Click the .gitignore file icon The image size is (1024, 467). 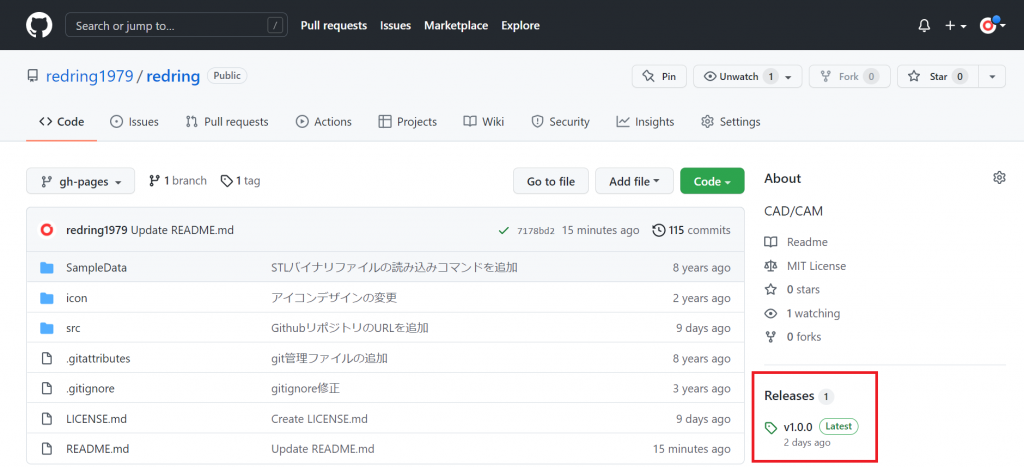[46, 389]
